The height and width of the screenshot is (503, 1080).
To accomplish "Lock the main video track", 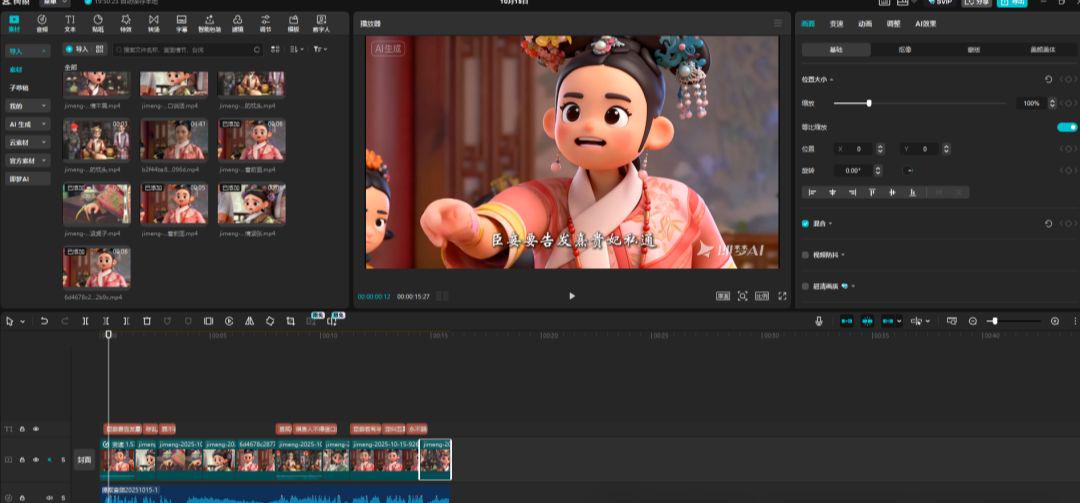I will pyautogui.click(x=22, y=460).
